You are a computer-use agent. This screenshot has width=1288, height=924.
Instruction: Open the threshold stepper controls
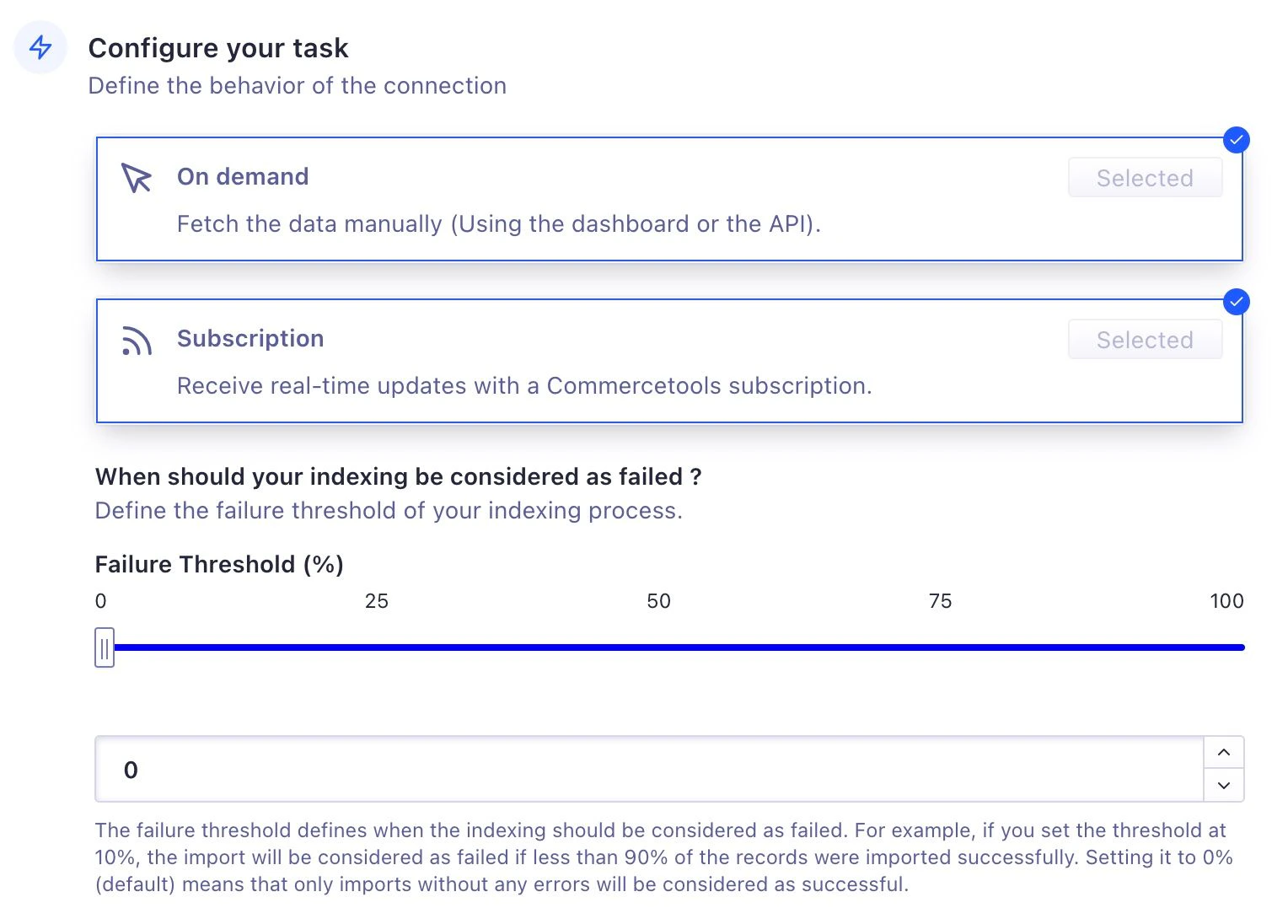tap(1223, 768)
